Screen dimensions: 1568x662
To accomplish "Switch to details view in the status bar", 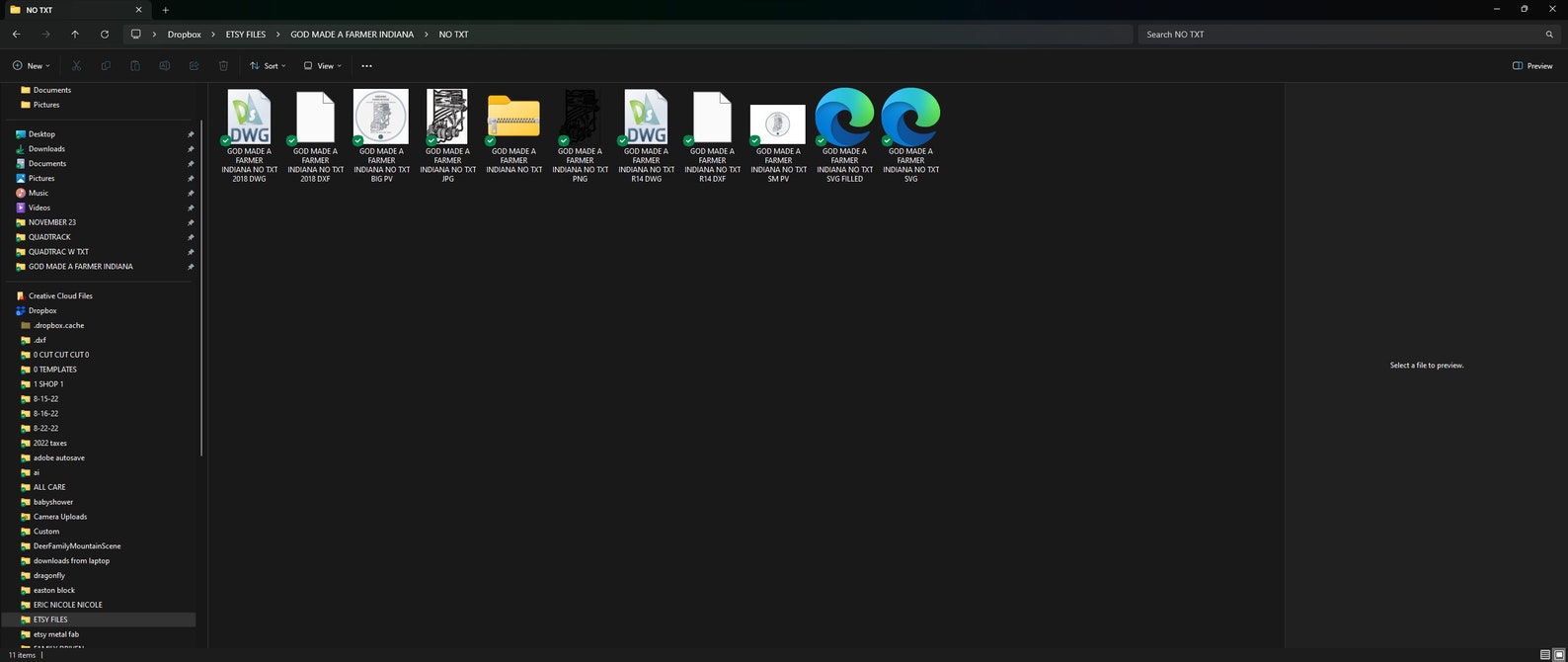I will click(1545, 655).
